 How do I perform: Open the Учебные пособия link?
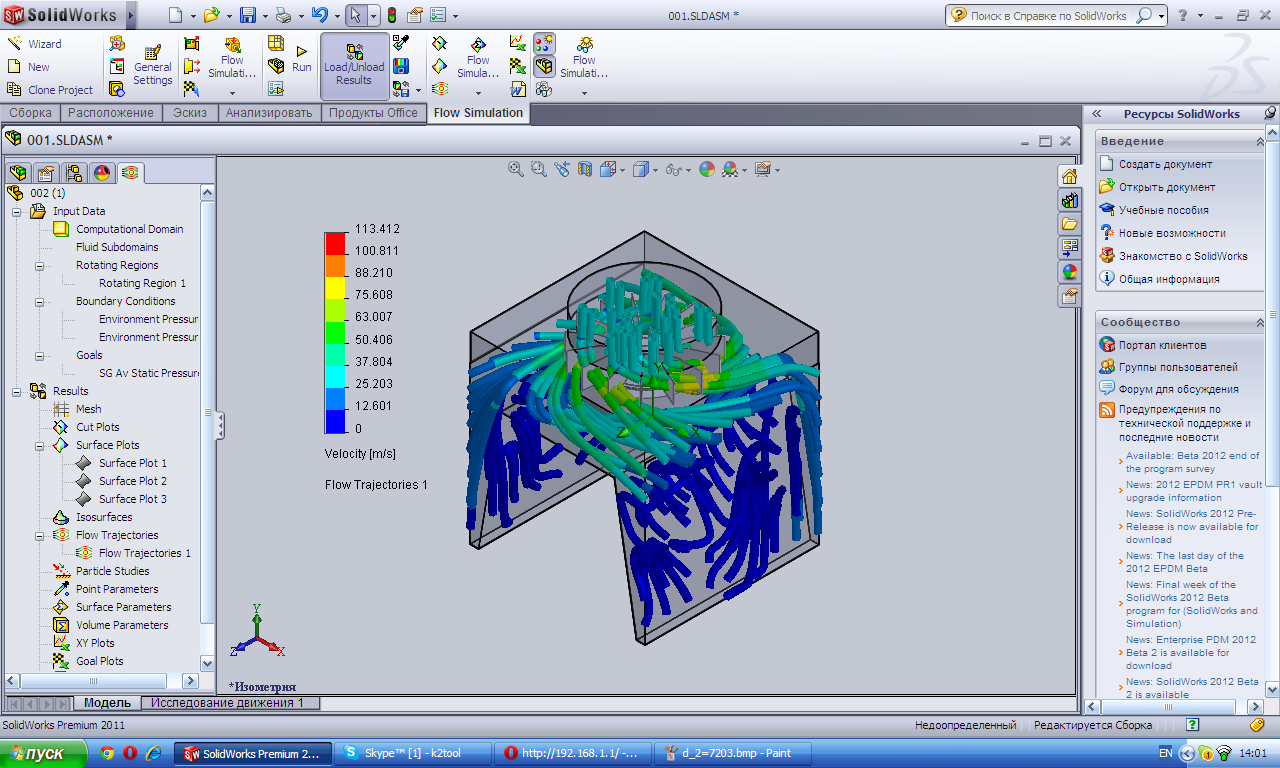(x=1163, y=210)
